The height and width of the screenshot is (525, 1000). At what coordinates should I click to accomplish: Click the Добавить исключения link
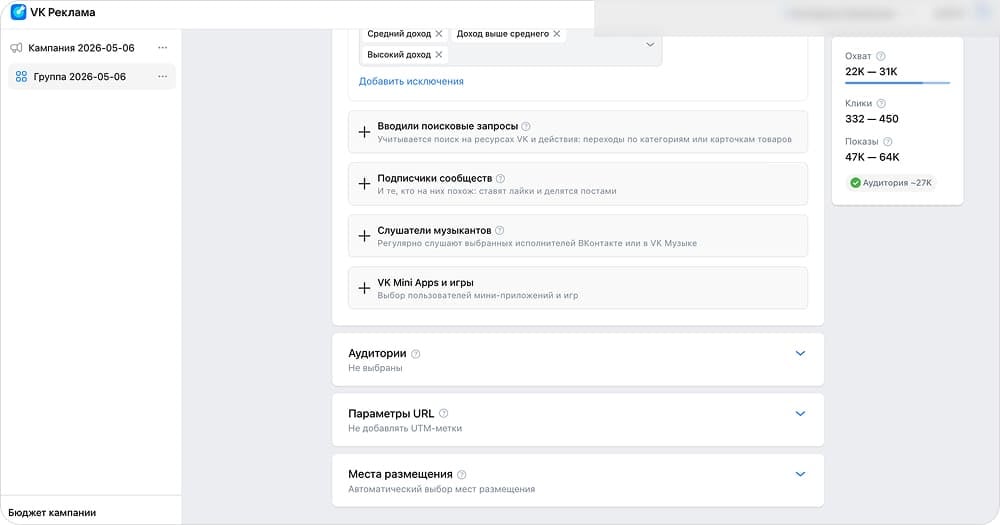(411, 82)
